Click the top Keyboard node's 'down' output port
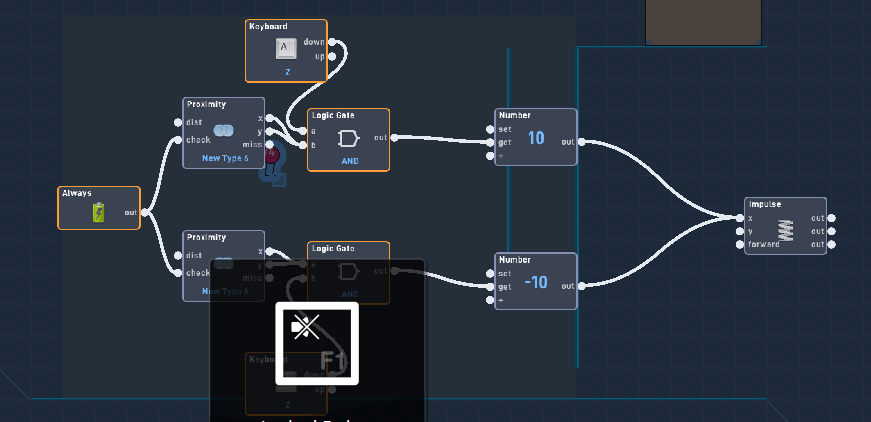 tap(332, 42)
